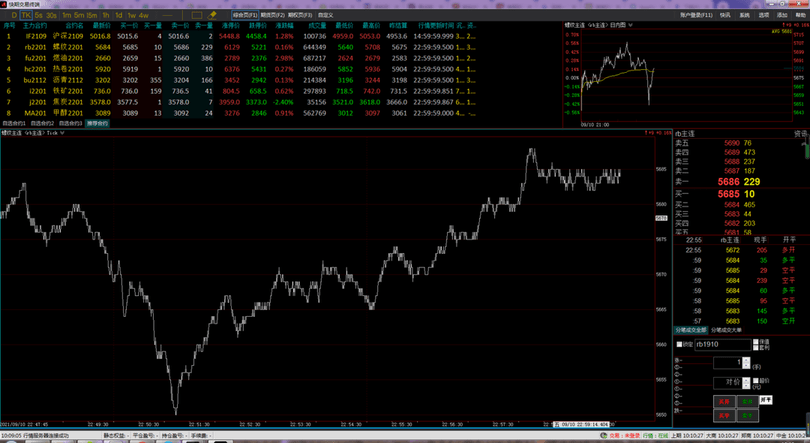Viewport: 810px width, 443px height.
Task: Switch chart to TK tick period
Action: (26, 15)
